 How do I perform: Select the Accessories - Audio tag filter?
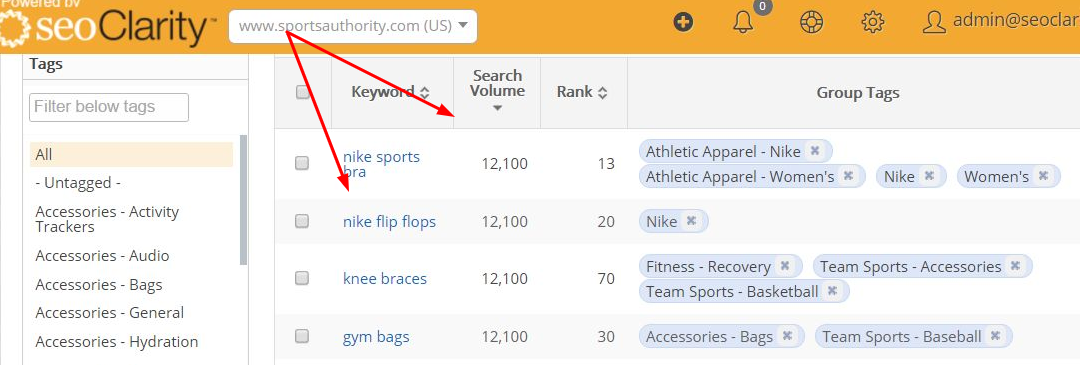pos(102,256)
